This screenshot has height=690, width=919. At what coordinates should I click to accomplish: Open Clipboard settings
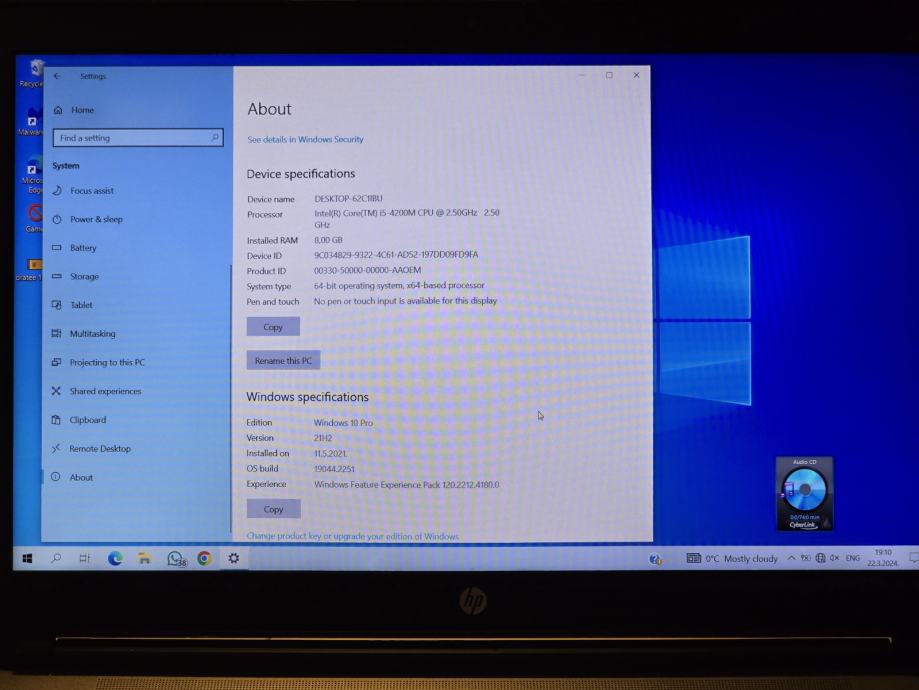[87, 420]
